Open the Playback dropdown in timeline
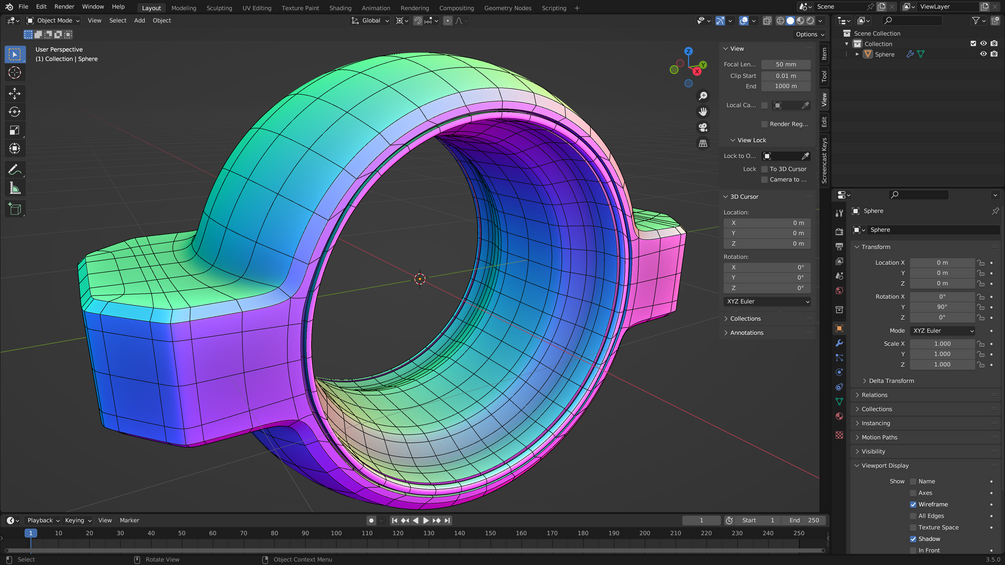Viewport: 1005px width, 565px height. 43,520
